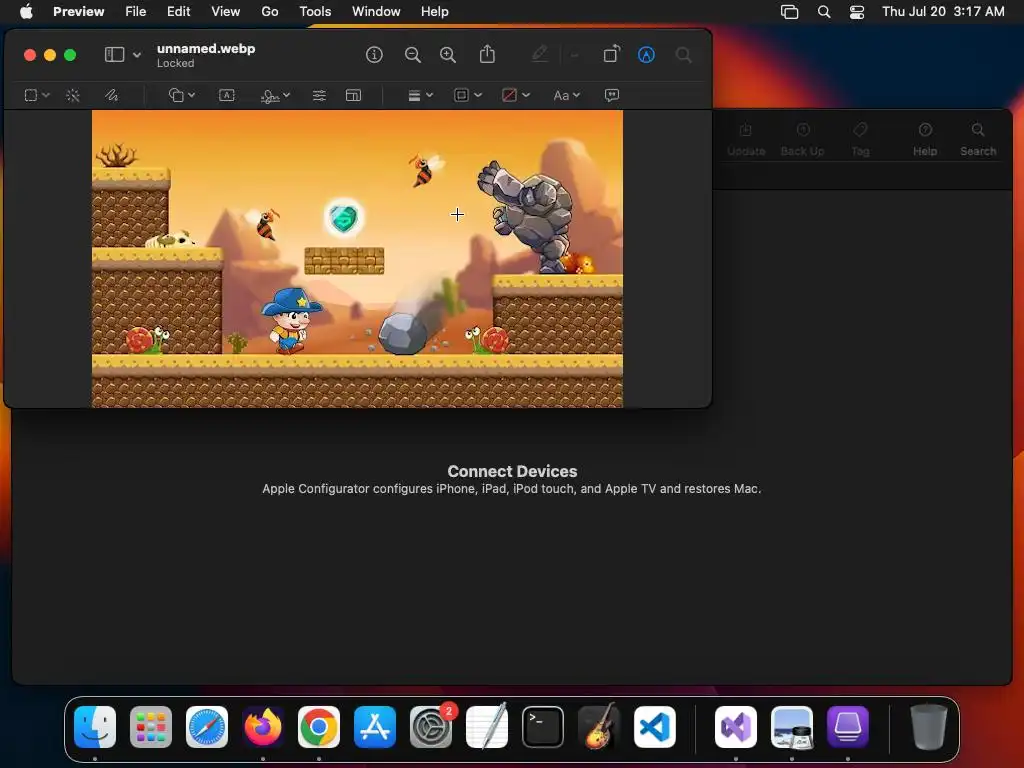
Task: Launch GarageBand from the Dock
Action: 599,727
